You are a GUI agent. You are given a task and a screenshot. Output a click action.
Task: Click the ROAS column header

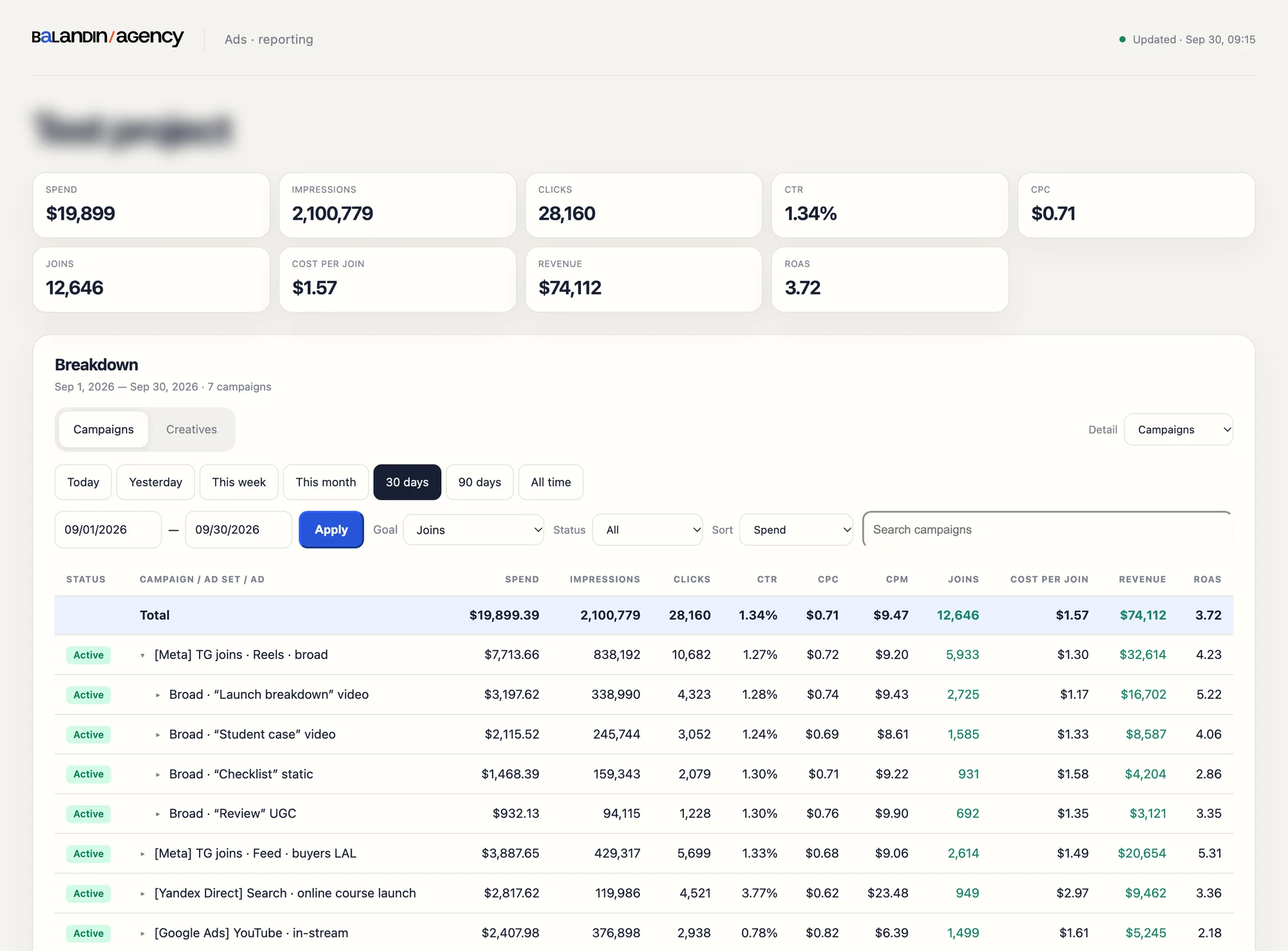[1207, 579]
